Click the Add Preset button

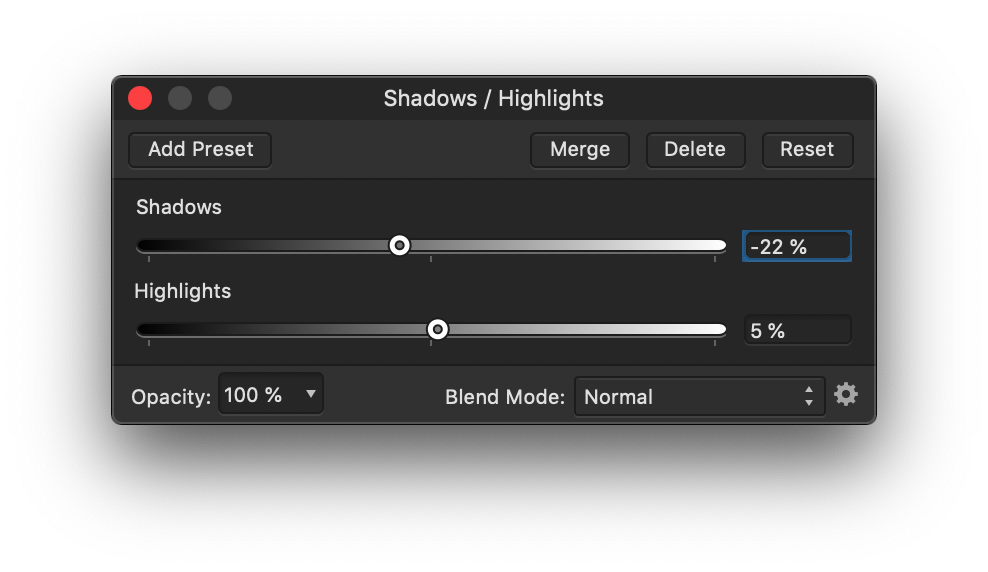coord(200,150)
